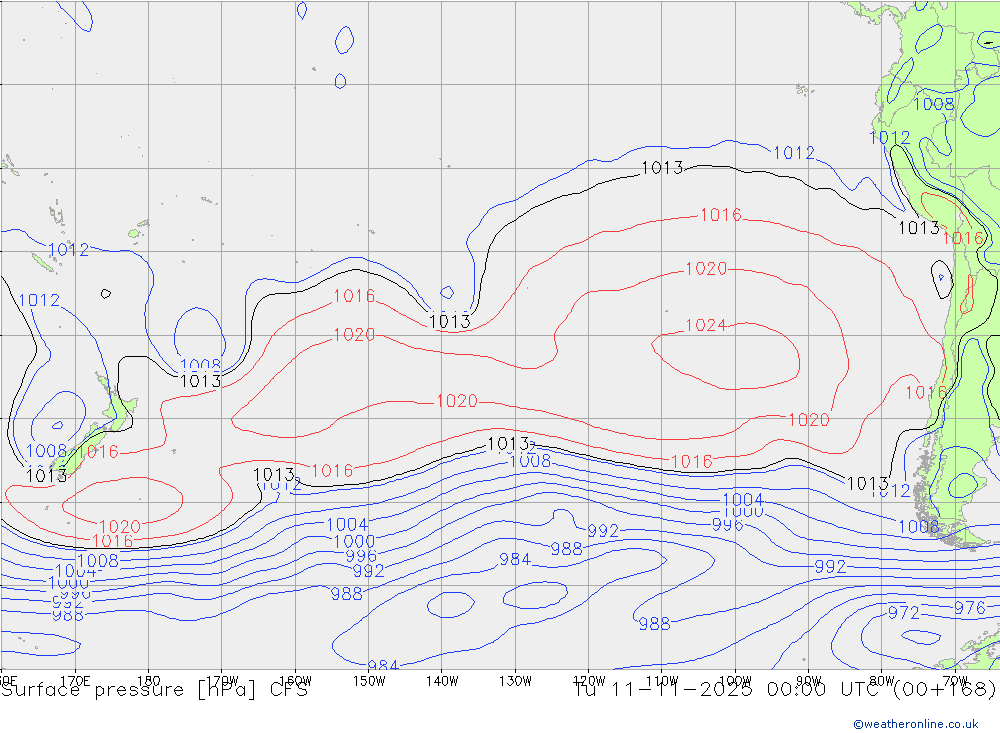This screenshot has height=733, width=1000.
Task: Click the 'Surface pressure [hPa] CFS' caption
Action: [154, 690]
